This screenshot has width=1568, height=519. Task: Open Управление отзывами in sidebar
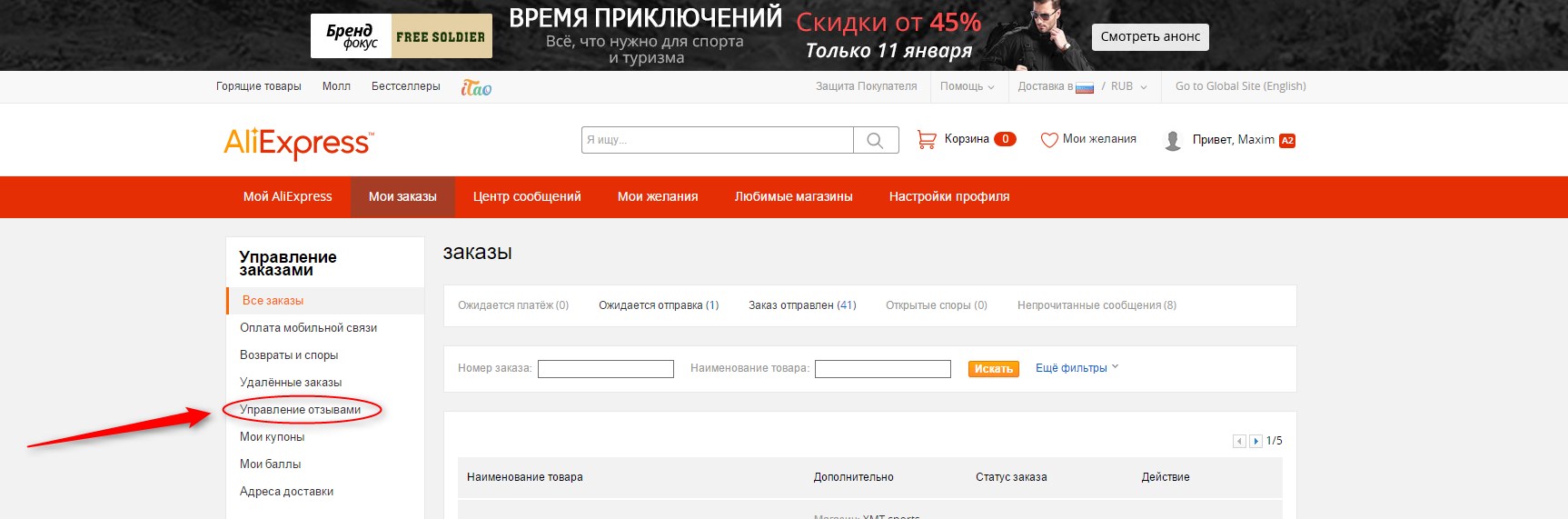click(300, 410)
